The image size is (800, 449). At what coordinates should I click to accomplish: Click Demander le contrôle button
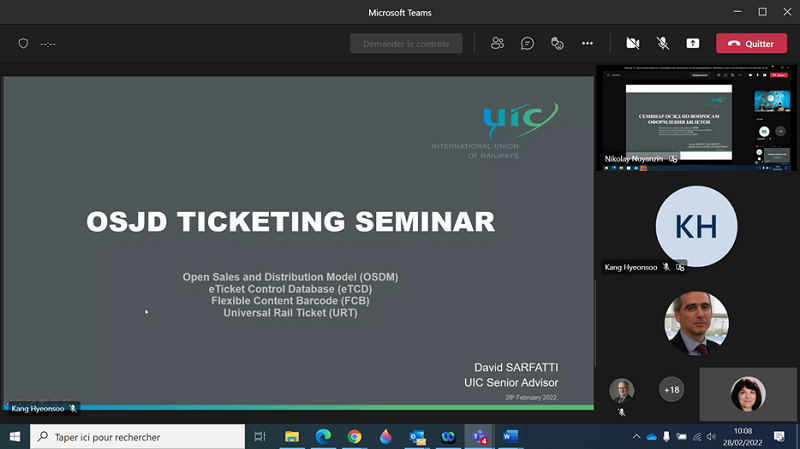tap(406, 44)
